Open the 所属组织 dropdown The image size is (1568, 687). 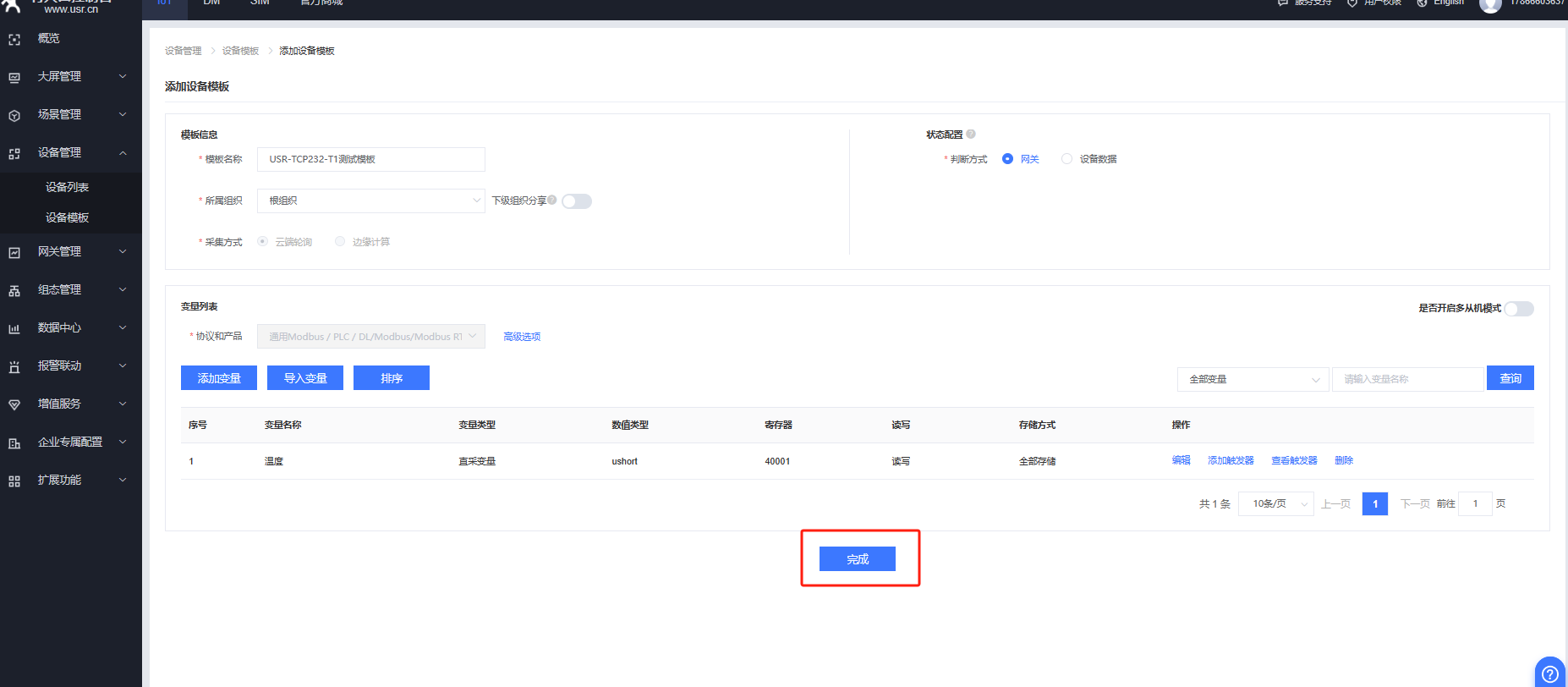(370, 201)
